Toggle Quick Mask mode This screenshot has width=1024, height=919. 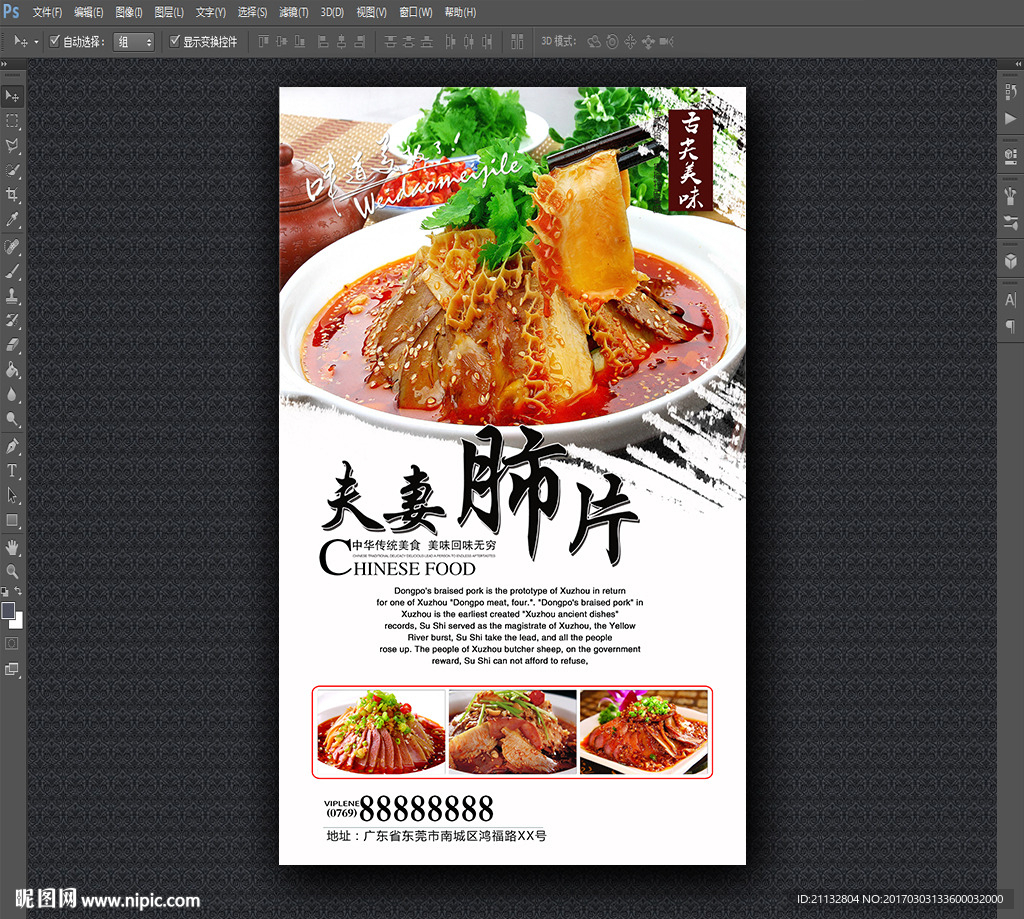tap(11, 643)
